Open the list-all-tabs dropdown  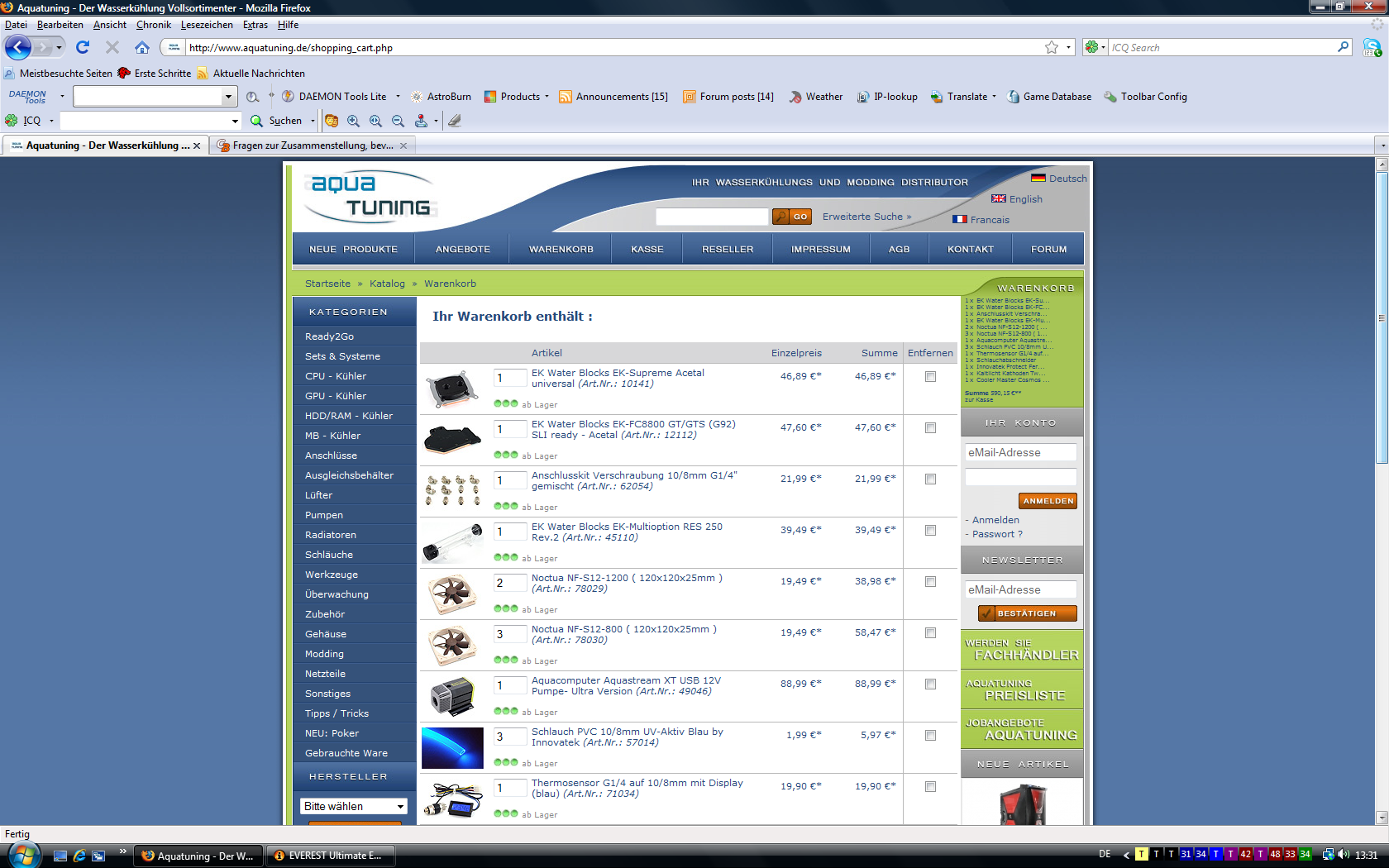click(x=1382, y=145)
